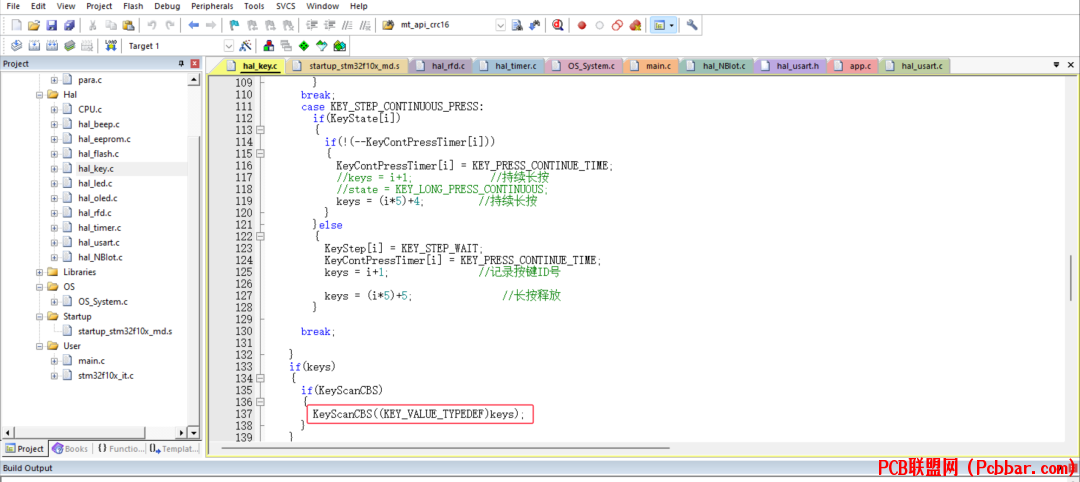Open the Peripherals menu

coord(213,6)
